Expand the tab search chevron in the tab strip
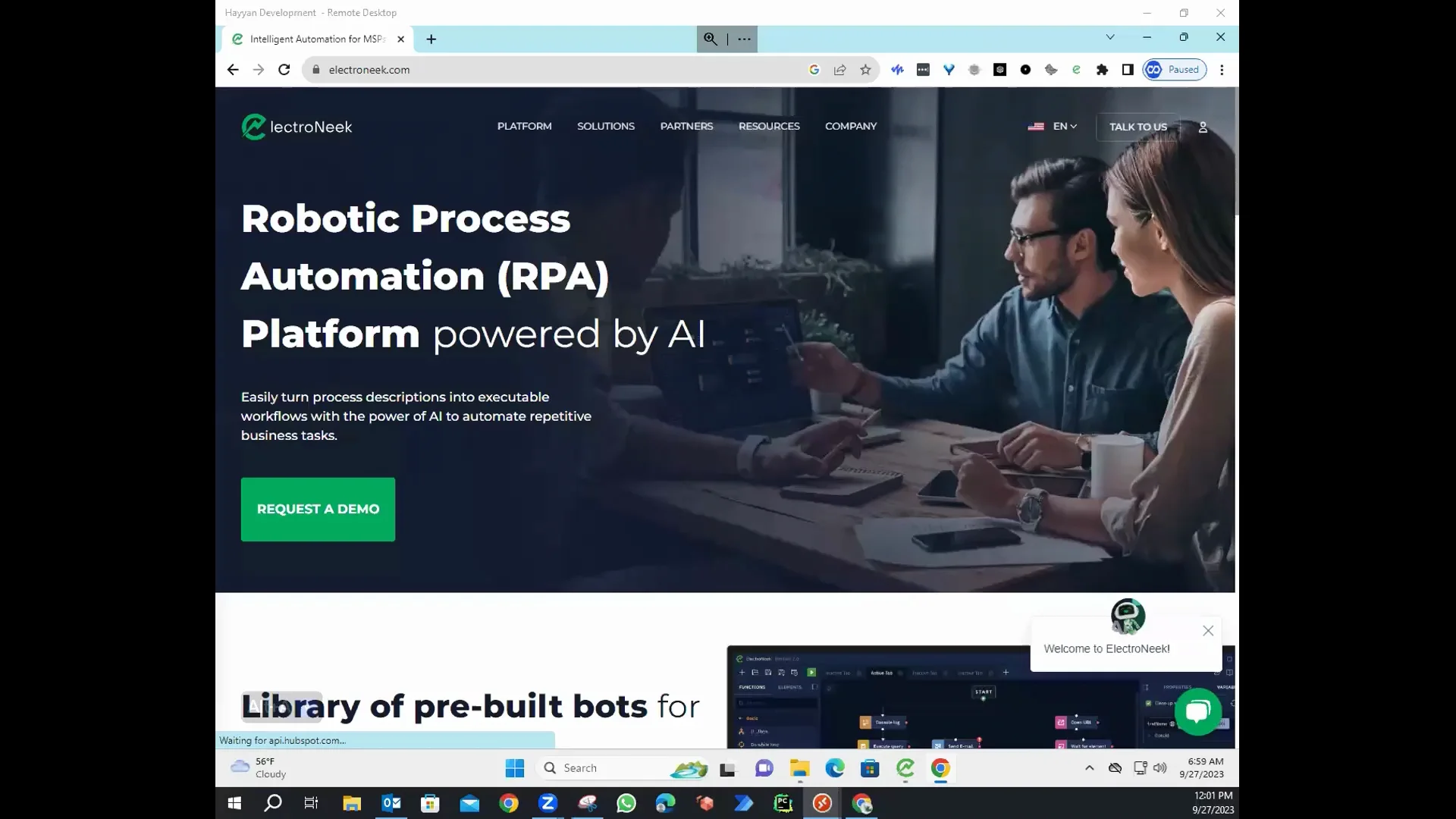The width and height of the screenshot is (1456, 819). click(x=1110, y=37)
